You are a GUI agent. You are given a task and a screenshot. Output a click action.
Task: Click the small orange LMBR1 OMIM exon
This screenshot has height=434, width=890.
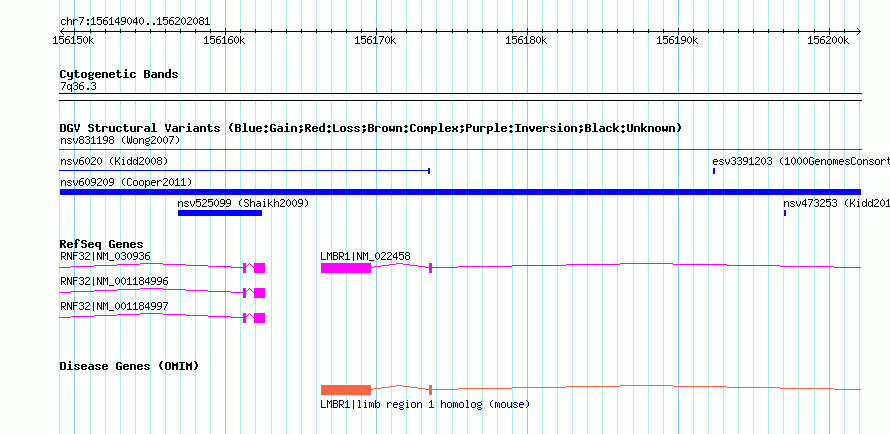coord(431,390)
